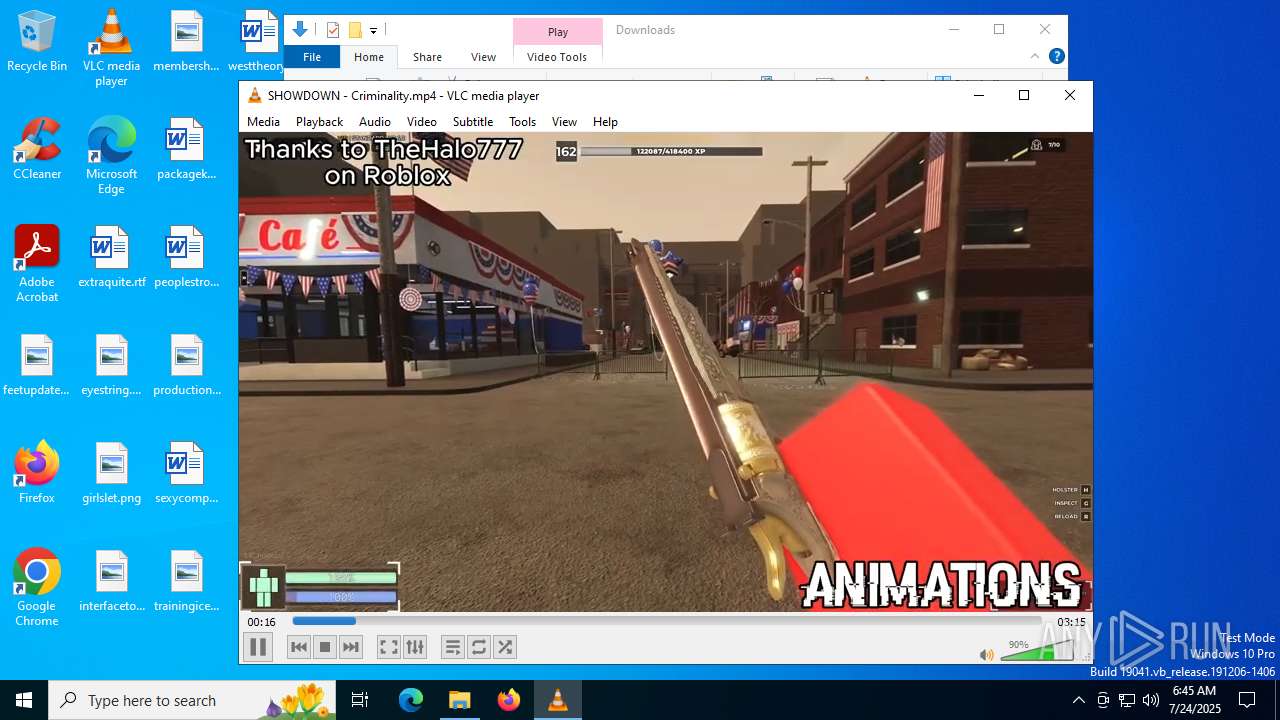Open taskbar clock showing 6:45 AM
The height and width of the screenshot is (720, 1280).
(1196, 700)
